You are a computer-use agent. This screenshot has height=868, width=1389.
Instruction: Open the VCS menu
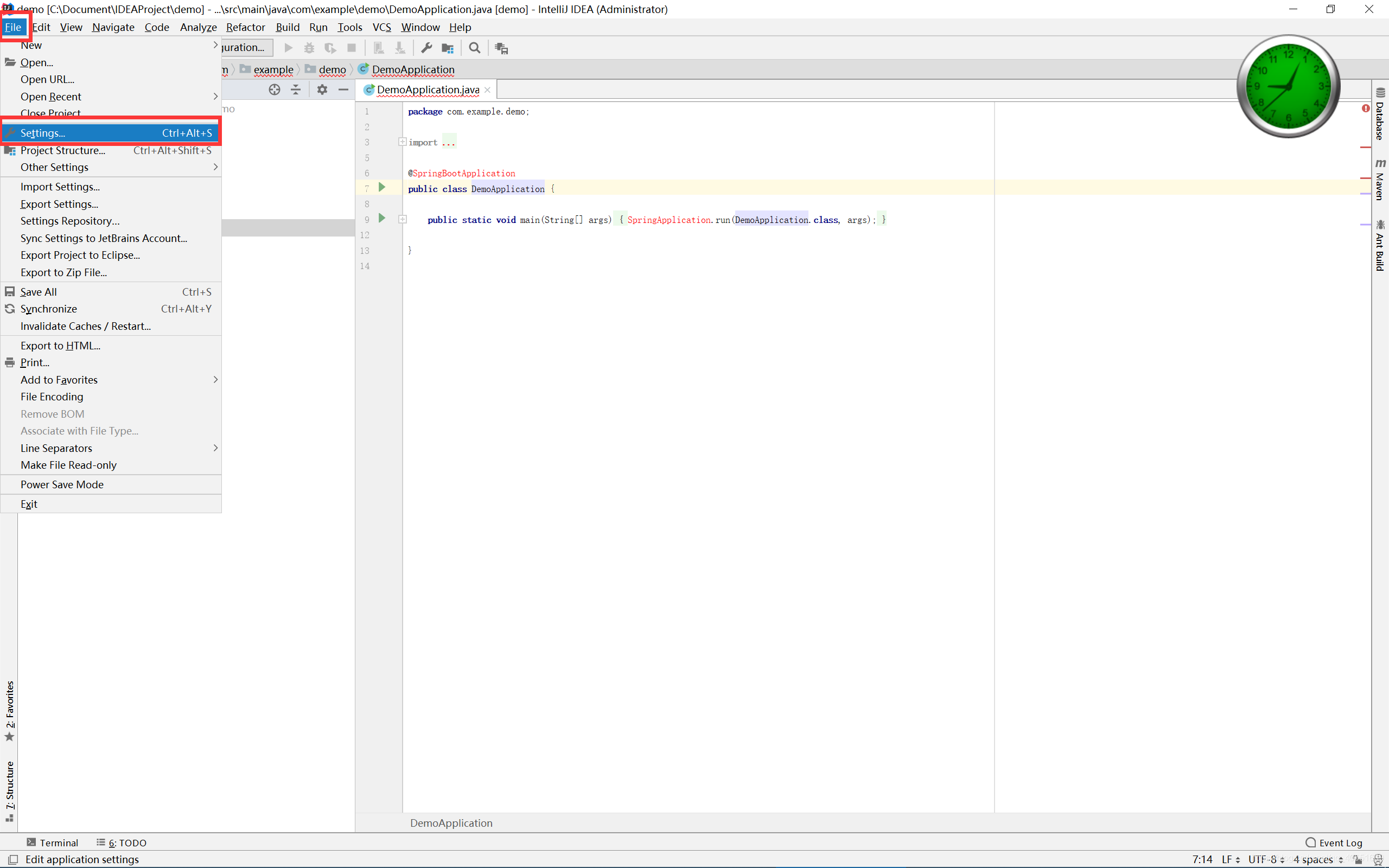coord(381,27)
